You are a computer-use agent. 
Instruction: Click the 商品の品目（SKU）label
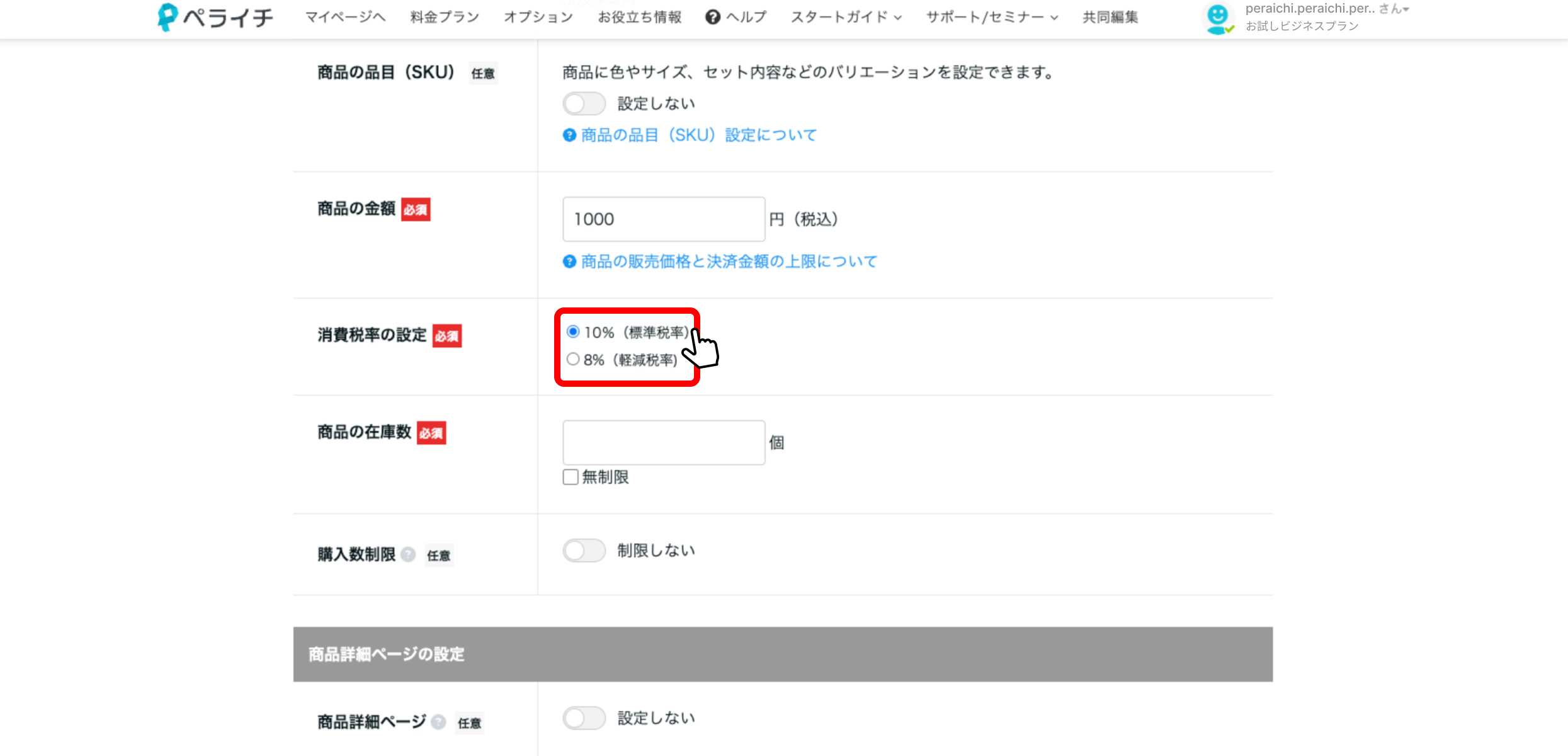pos(386,72)
